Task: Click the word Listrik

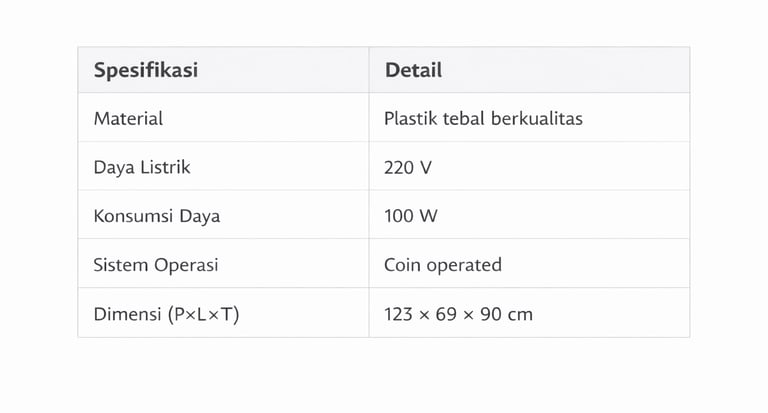Action: click(165, 168)
